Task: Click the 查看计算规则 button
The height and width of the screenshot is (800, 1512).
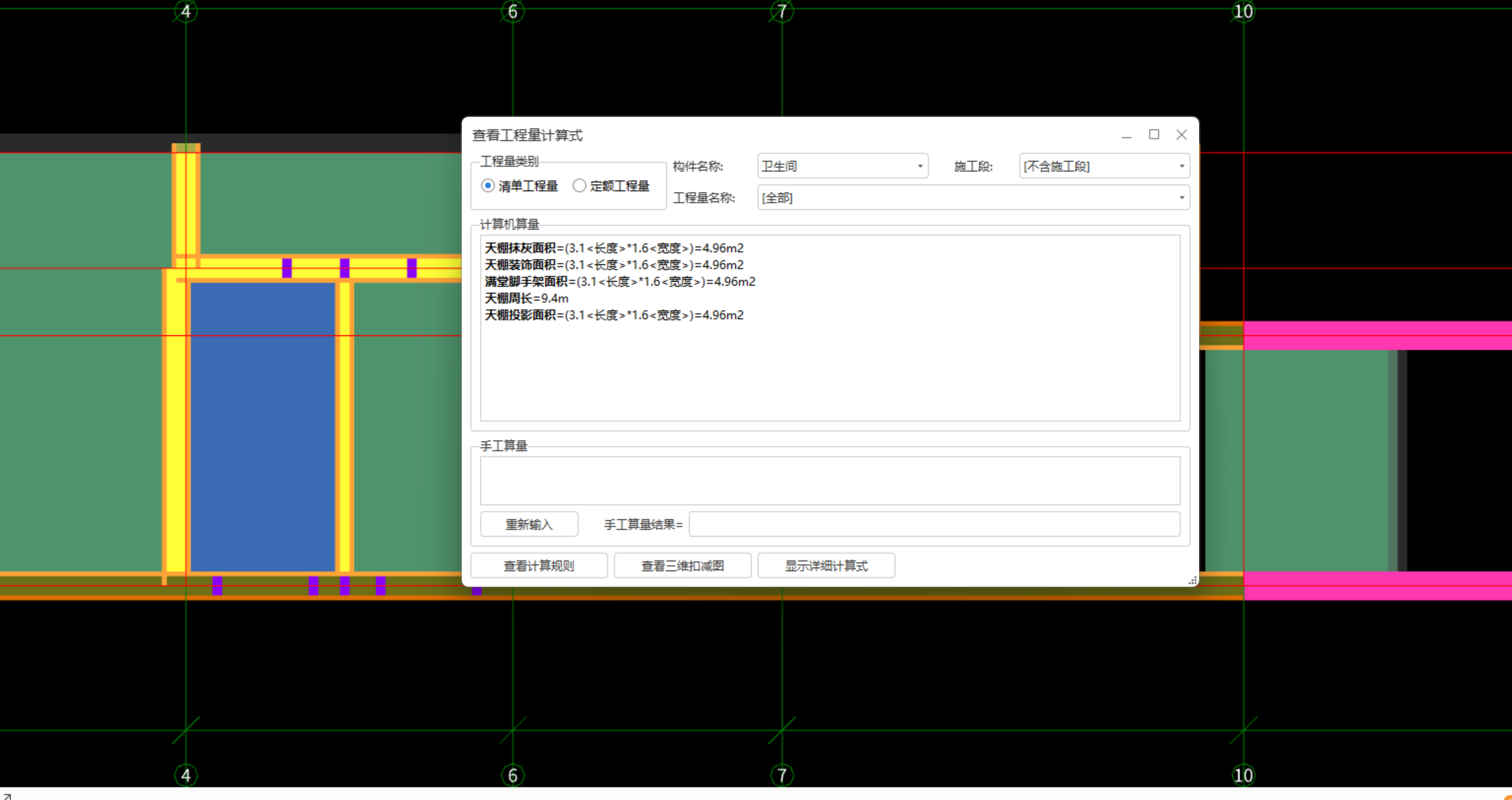Action: [x=539, y=566]
